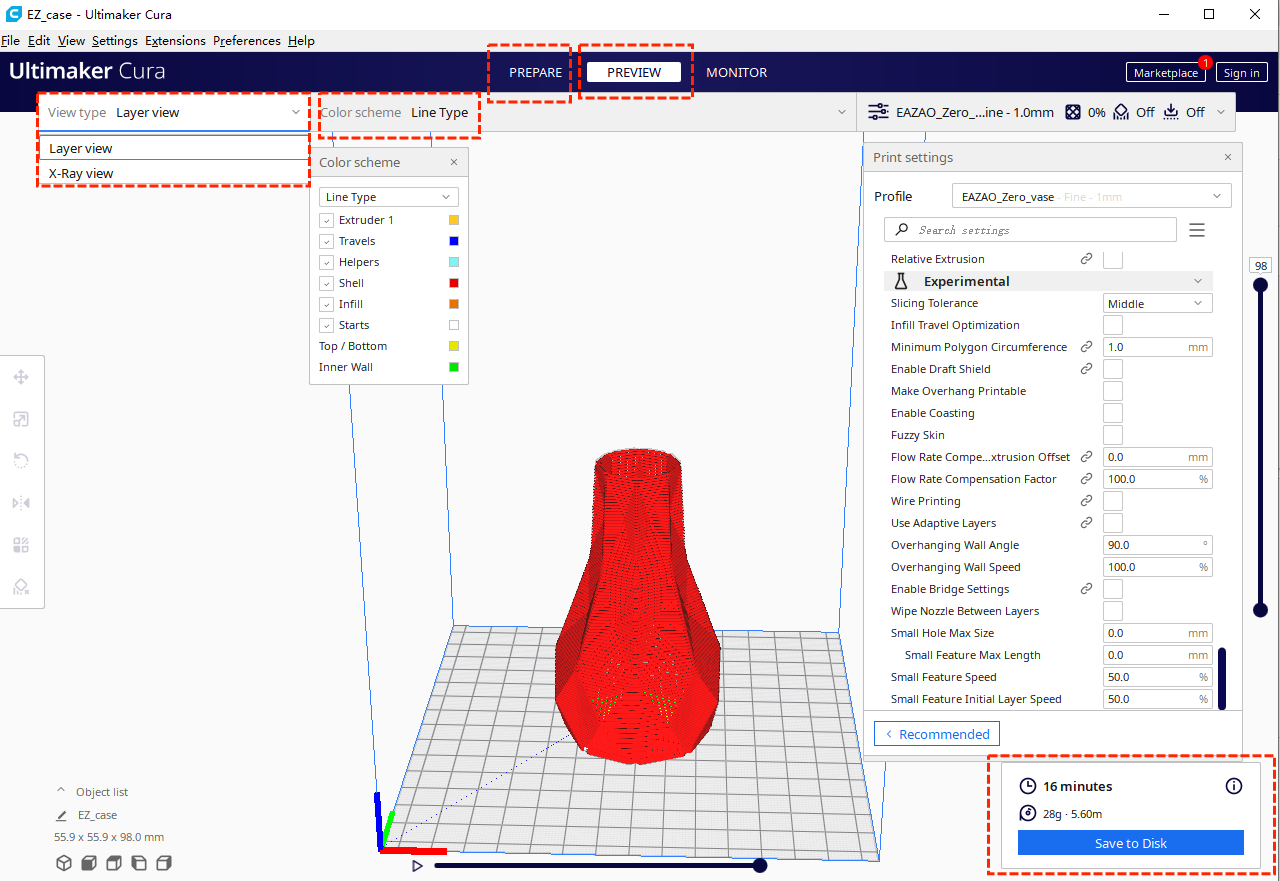Select the Rotate tool in left toolbar
The image size is (1280, 881).
(20, 461)
